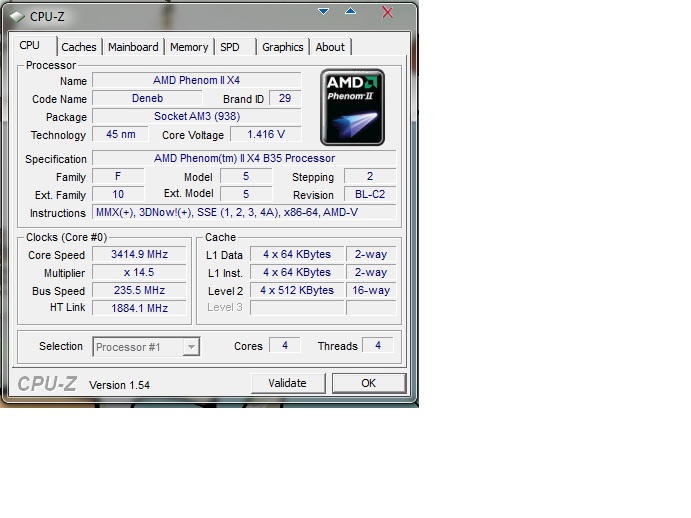Click the blue down arrow in title bar
691x518 pixels.
pyautogui.click(x=323, y=11)
